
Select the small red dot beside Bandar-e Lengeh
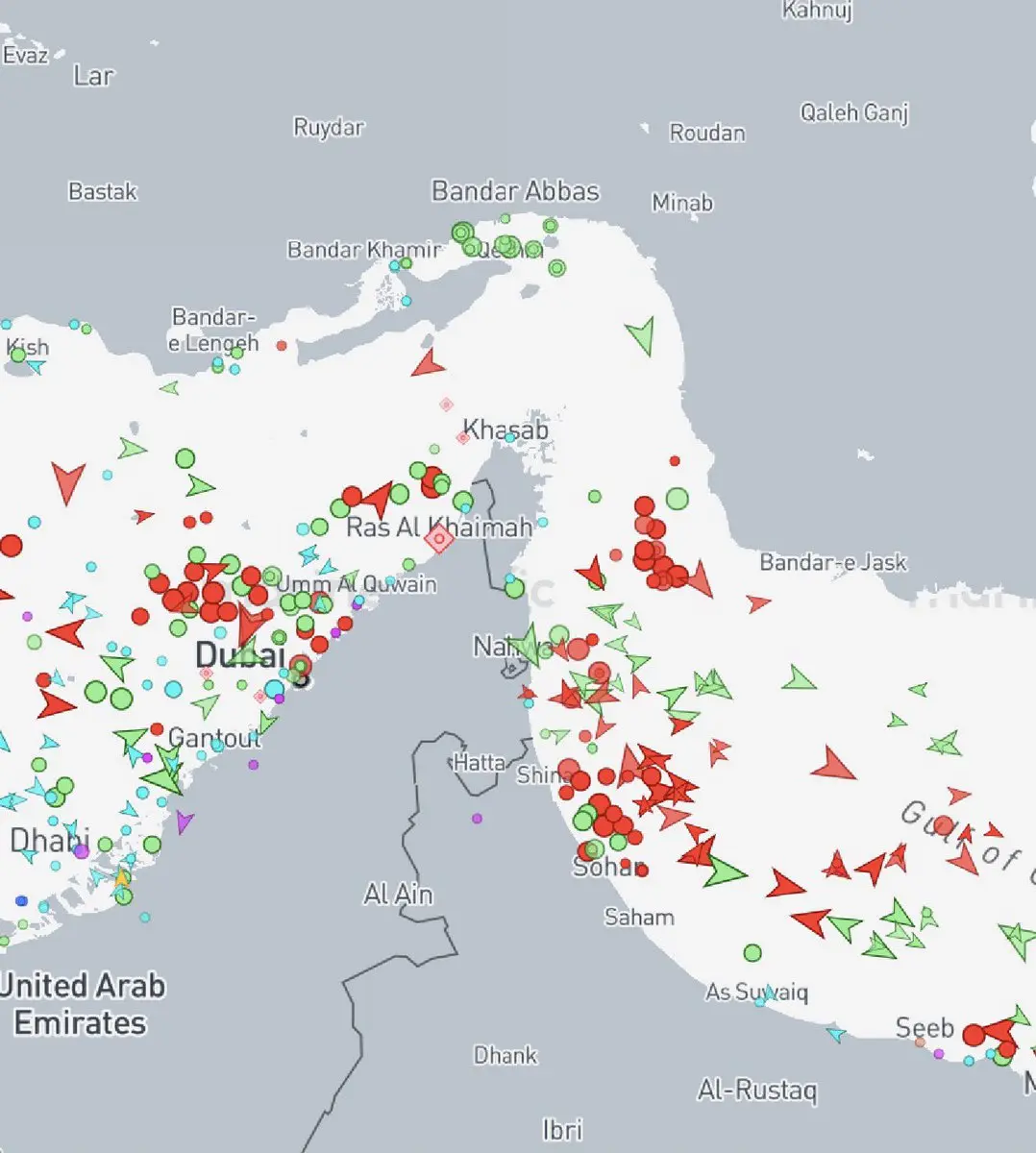click(282, 345)
